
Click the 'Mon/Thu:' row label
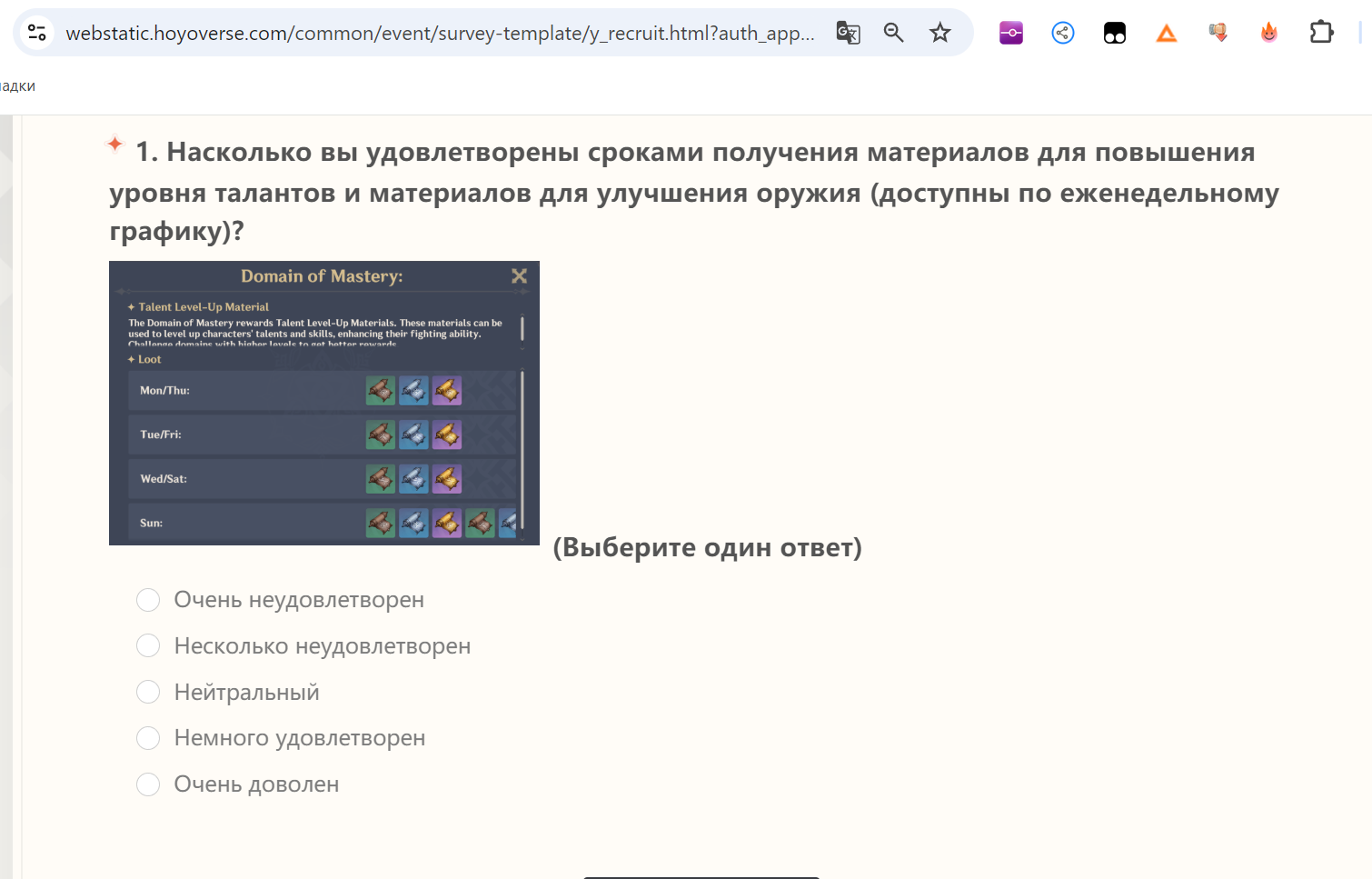pos(164,391)
